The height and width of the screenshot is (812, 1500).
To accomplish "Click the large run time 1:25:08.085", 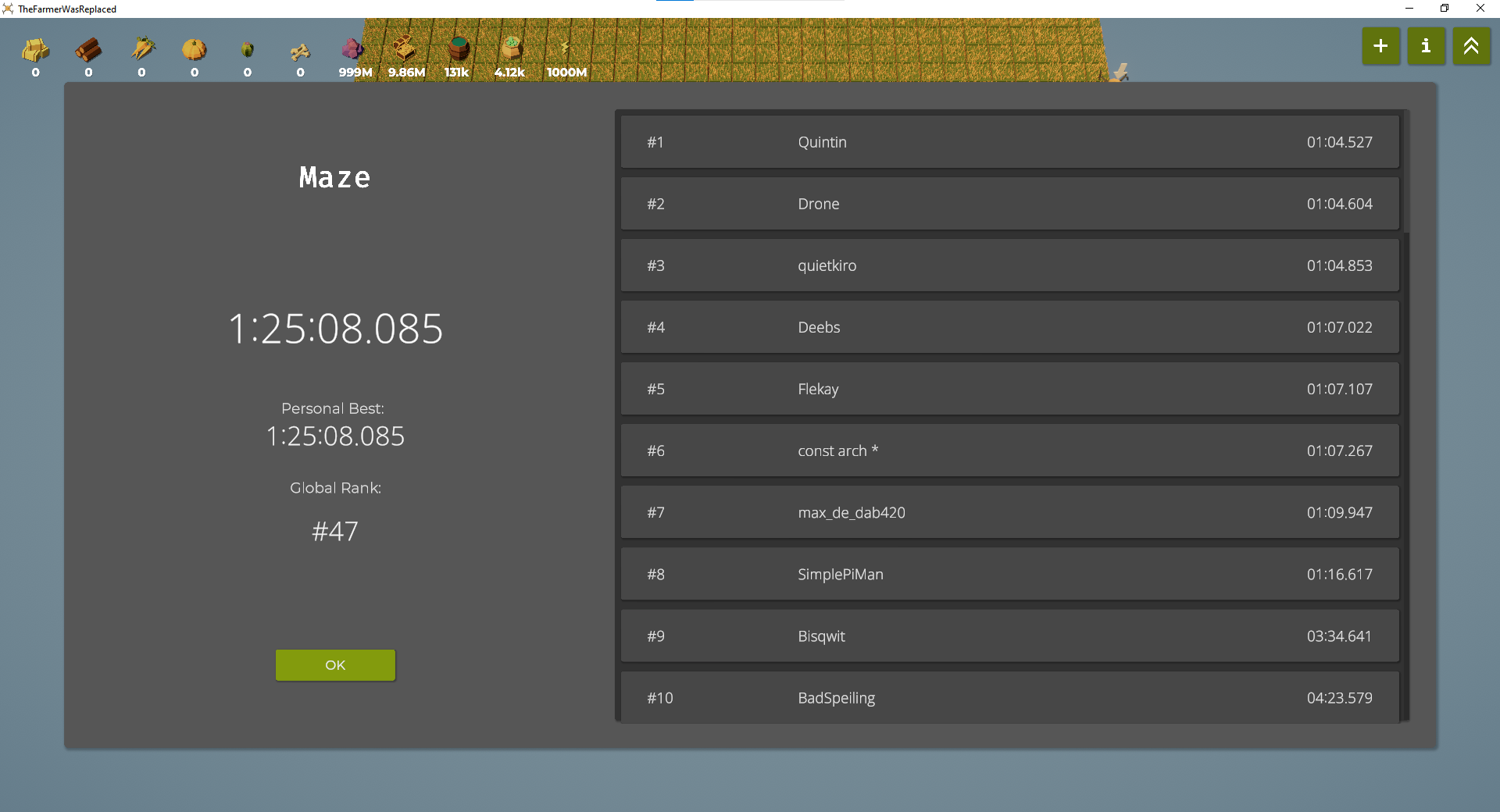I will [335, 328].
